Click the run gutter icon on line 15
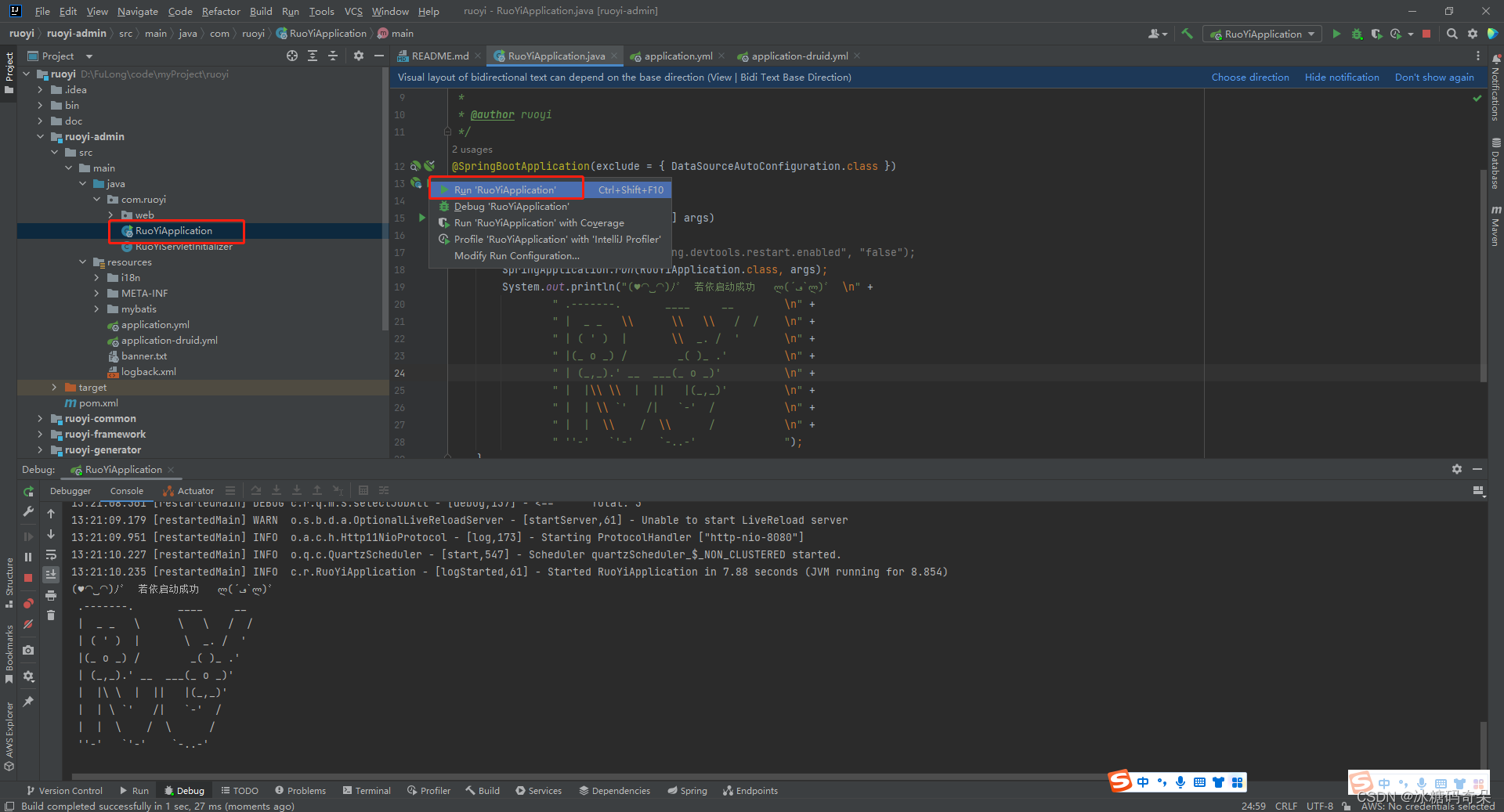This screenshot has width=1504, height=812. coord(421,218)
